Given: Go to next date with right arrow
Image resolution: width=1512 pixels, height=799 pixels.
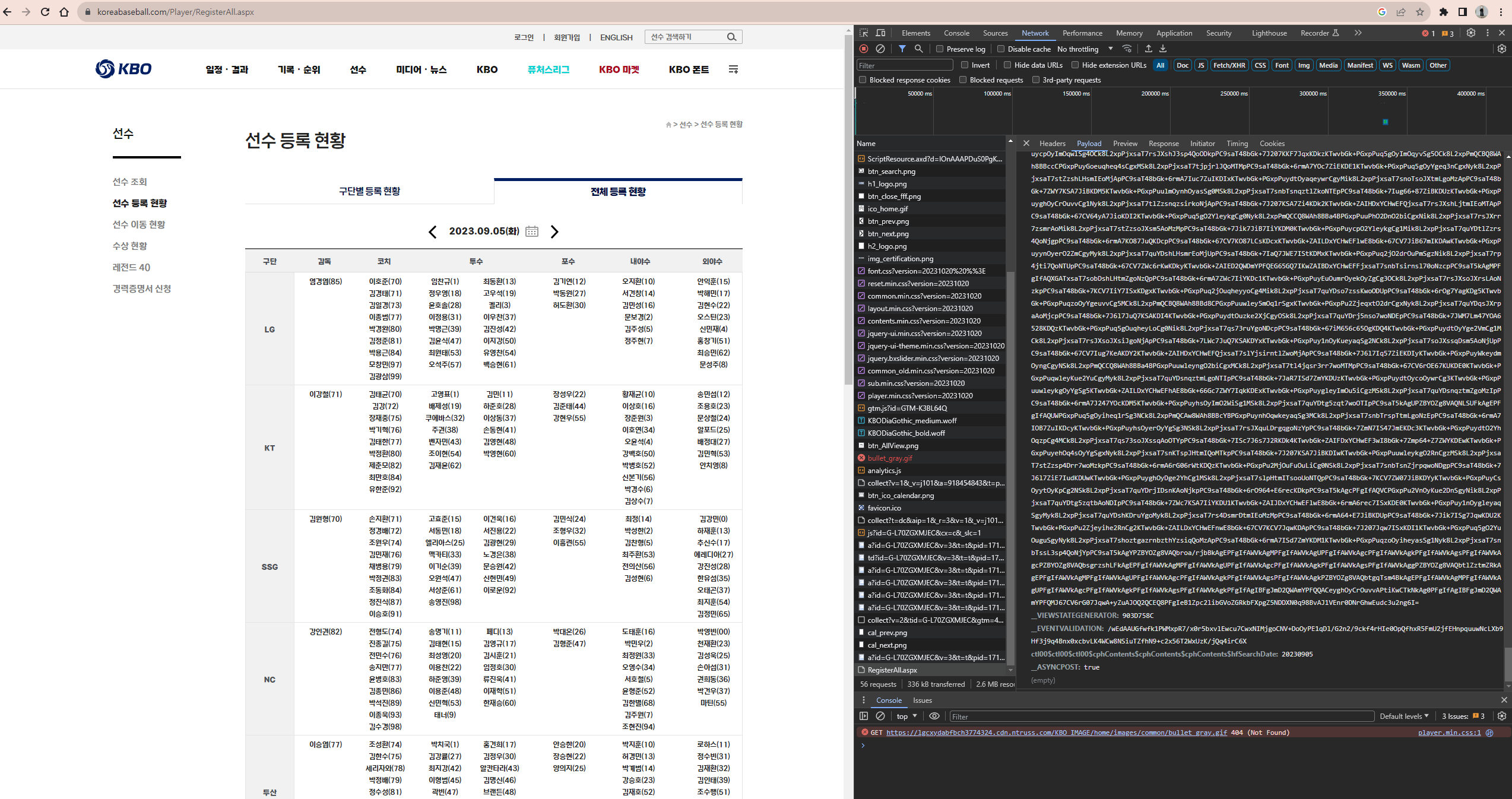Looking at the screenshot, I should click(x=554, y=232).
